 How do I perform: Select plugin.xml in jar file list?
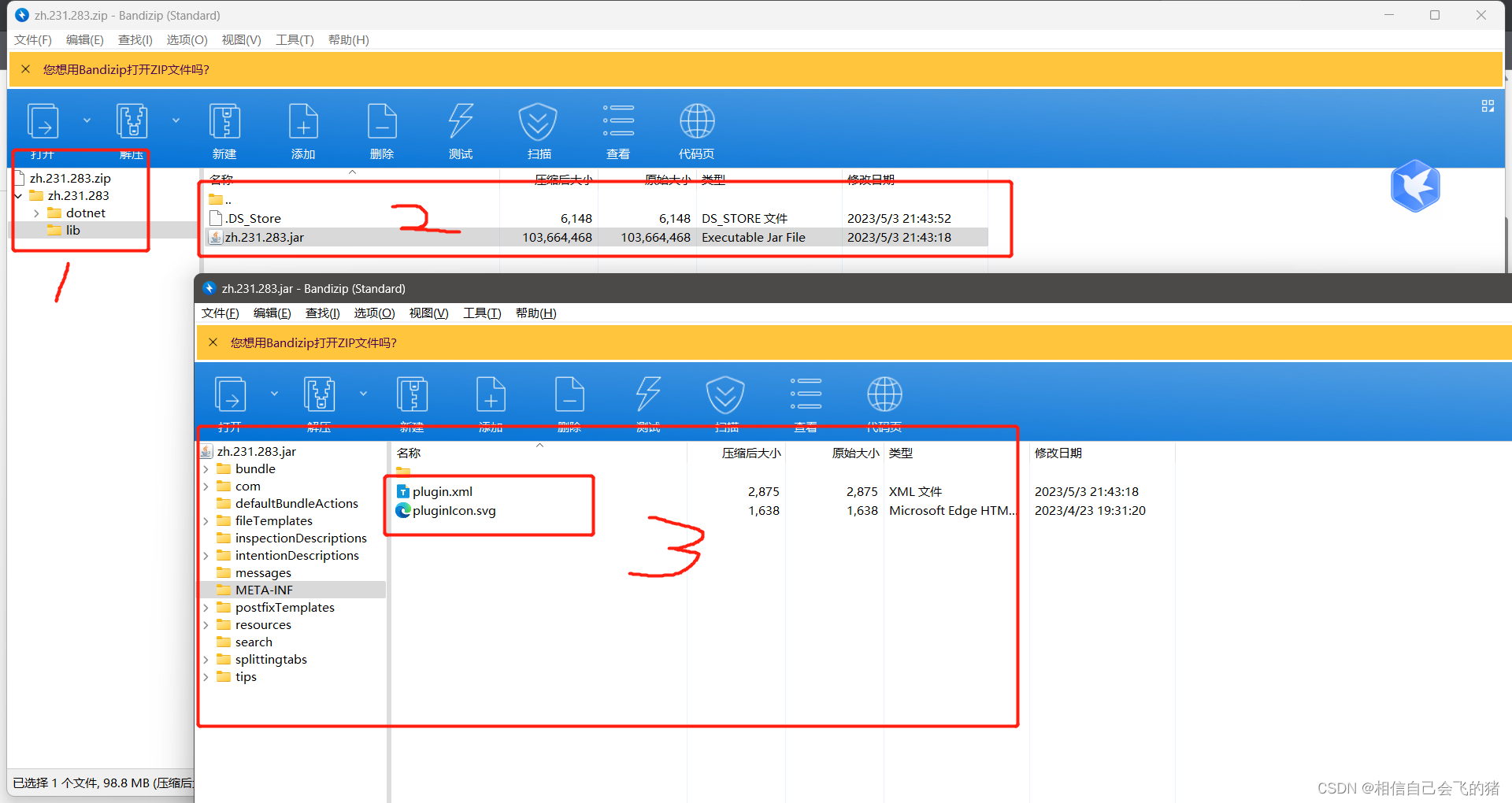point(443,492)
